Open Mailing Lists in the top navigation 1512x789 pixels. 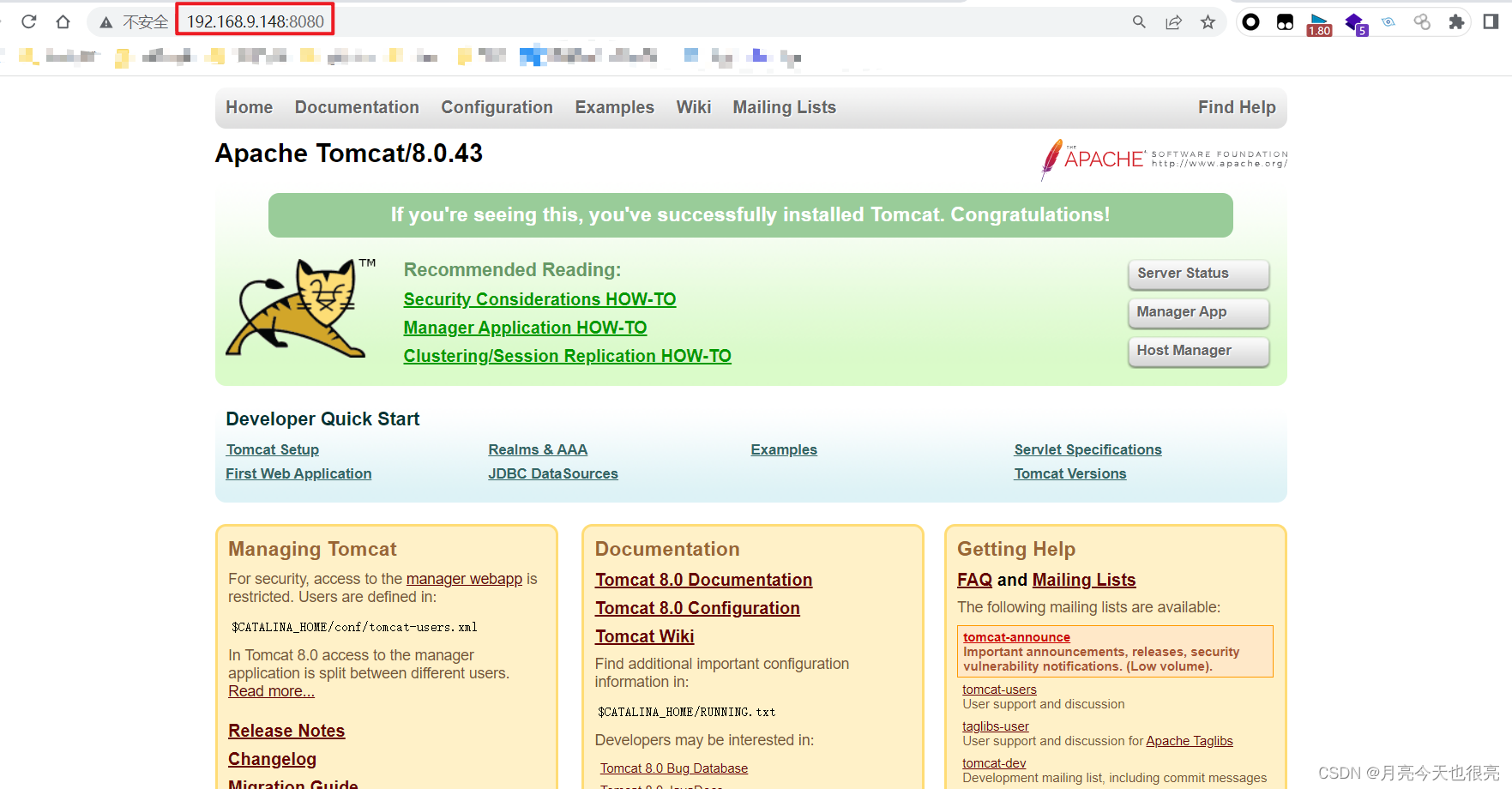[x=784, y=107]
